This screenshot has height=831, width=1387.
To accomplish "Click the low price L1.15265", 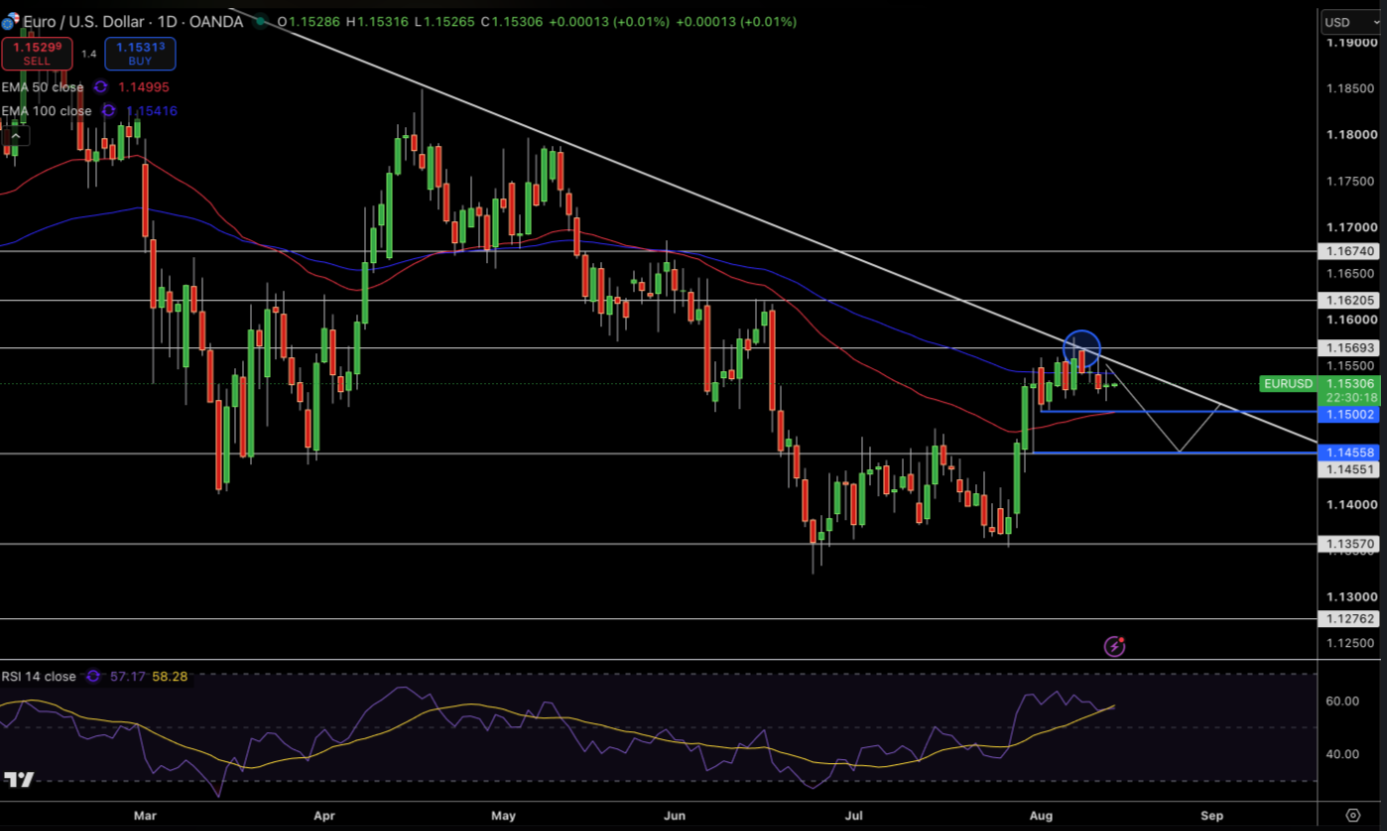I will tap(444, 21).
